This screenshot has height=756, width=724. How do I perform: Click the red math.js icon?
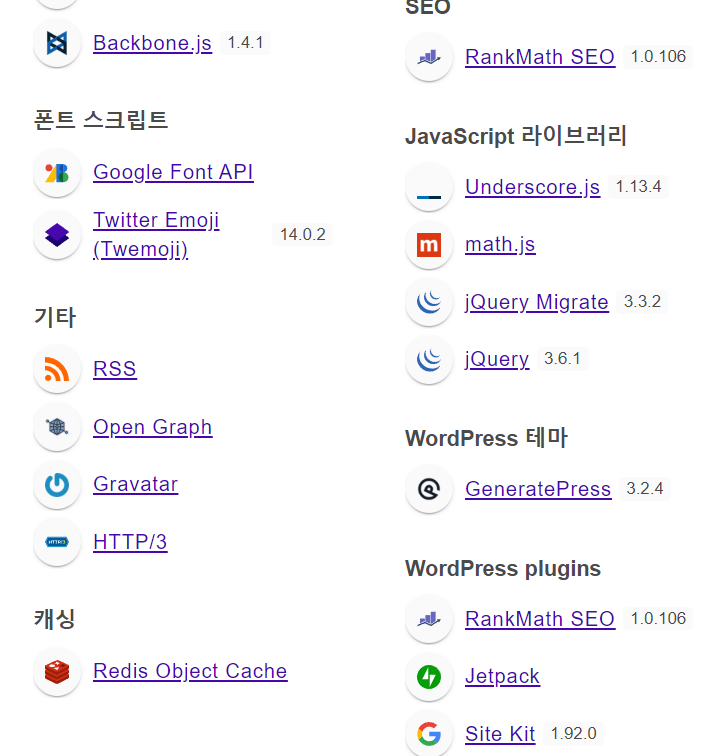(x=429, y=244)
